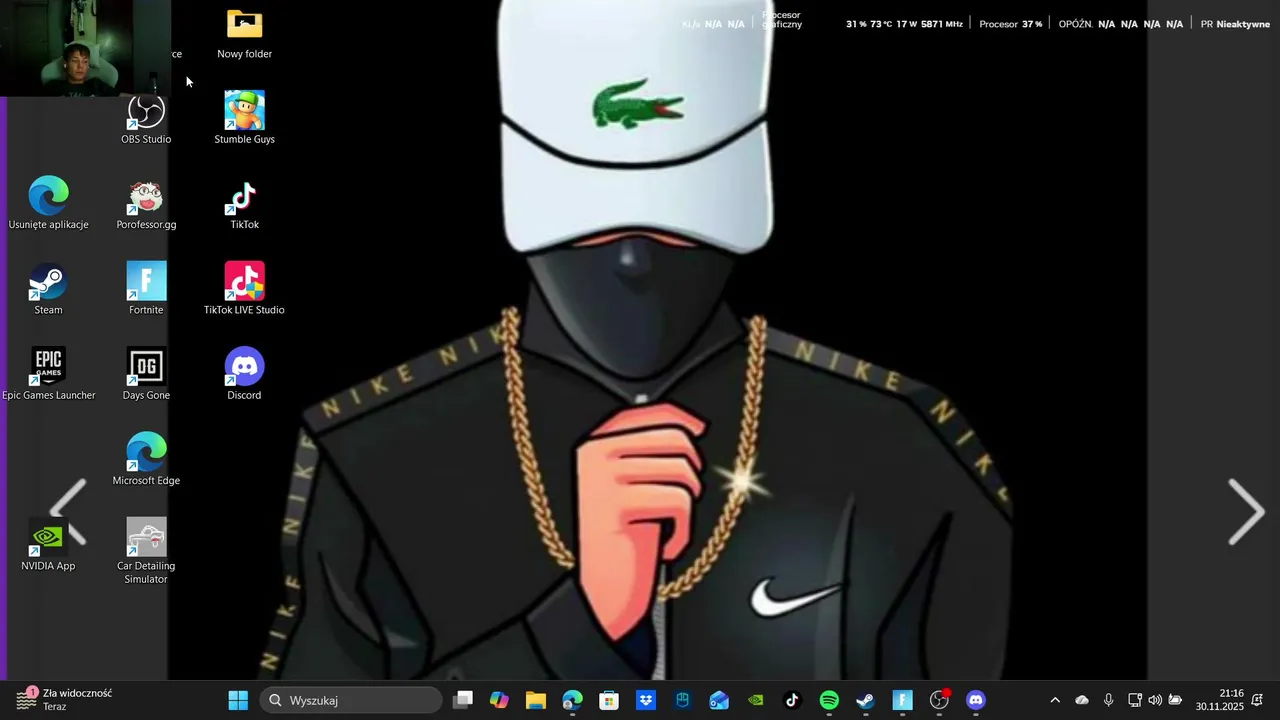Open Discord from the taskbar
The width and height of the screenshot is (1280, 720).
coord(976,700)
